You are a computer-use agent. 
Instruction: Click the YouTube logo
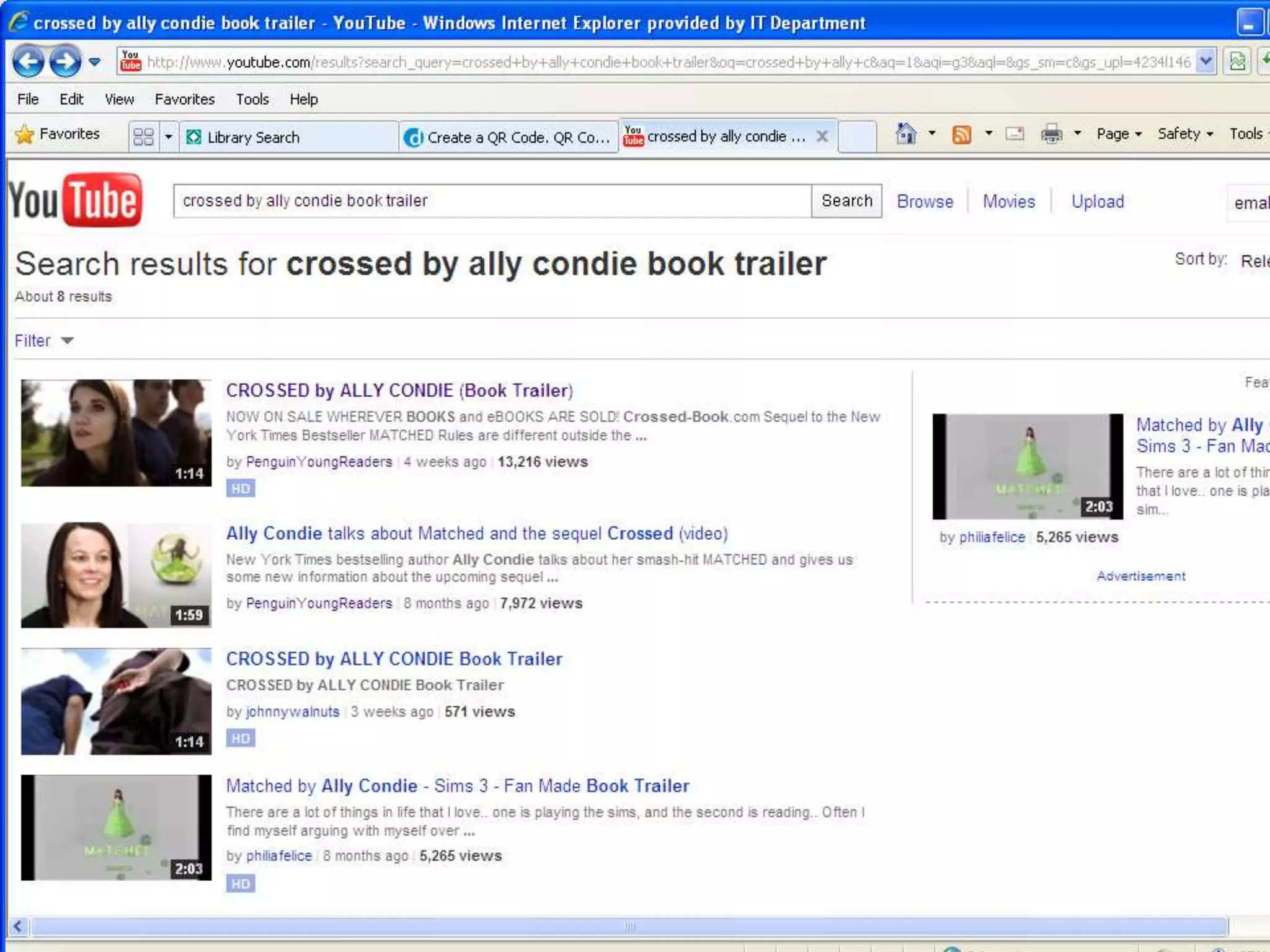click(75, 200)
